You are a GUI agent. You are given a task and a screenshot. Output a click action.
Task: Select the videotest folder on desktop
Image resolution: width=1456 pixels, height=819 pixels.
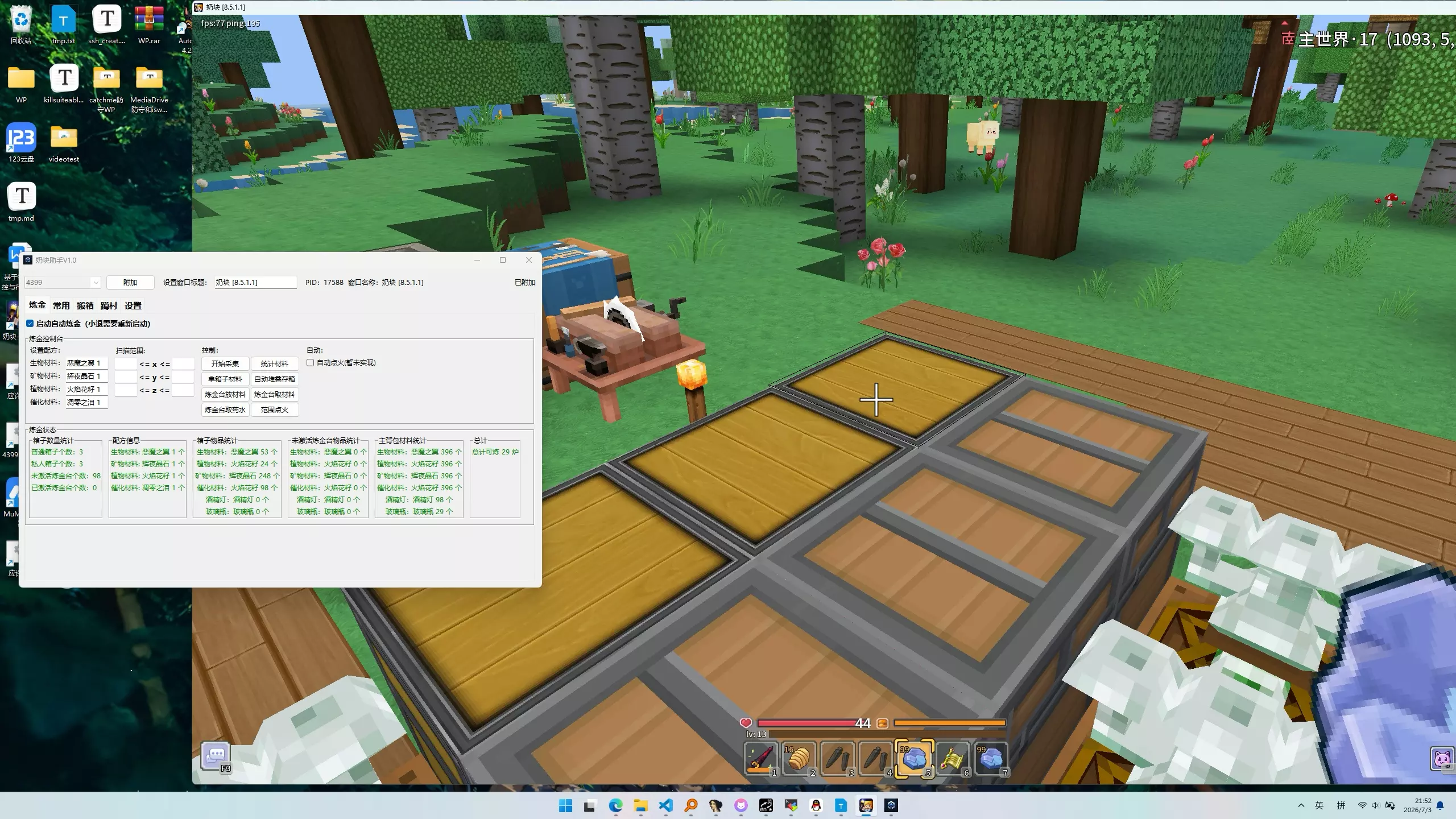coord(64,143)
